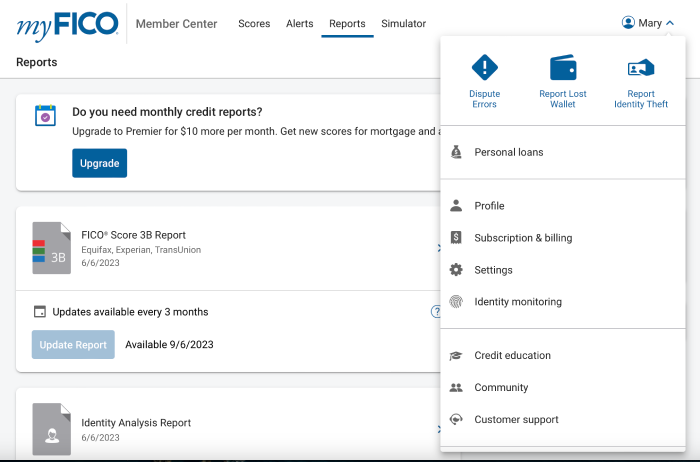
Task: Click the Report Identity Theft card icon
Action: click(641, 68)
